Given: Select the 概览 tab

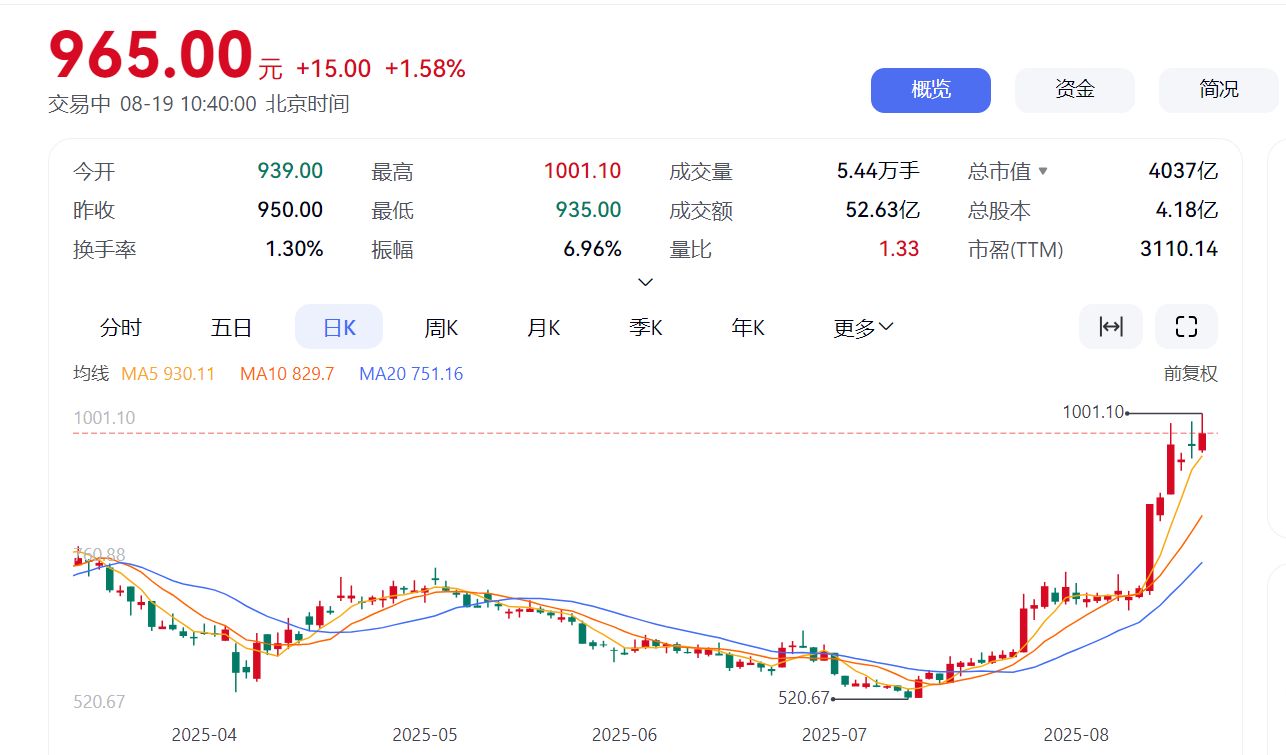Looking at the screenshot, I should (930, 89).
